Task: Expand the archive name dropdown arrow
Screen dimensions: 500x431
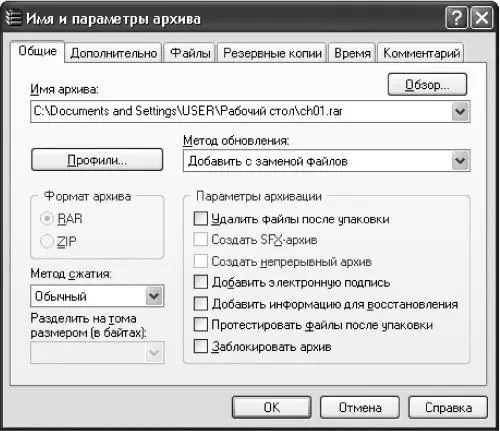Action: point(460,111)
